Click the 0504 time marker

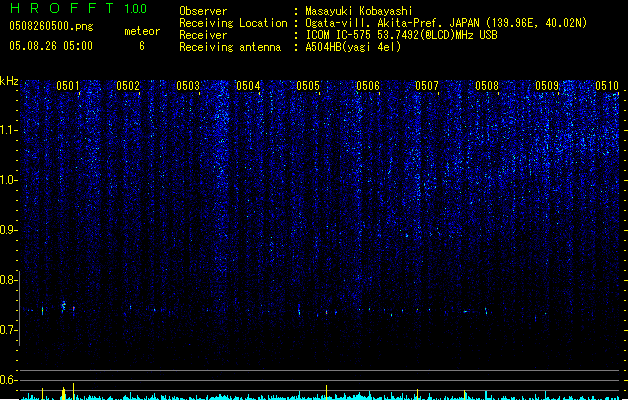(x=248, y=86)
